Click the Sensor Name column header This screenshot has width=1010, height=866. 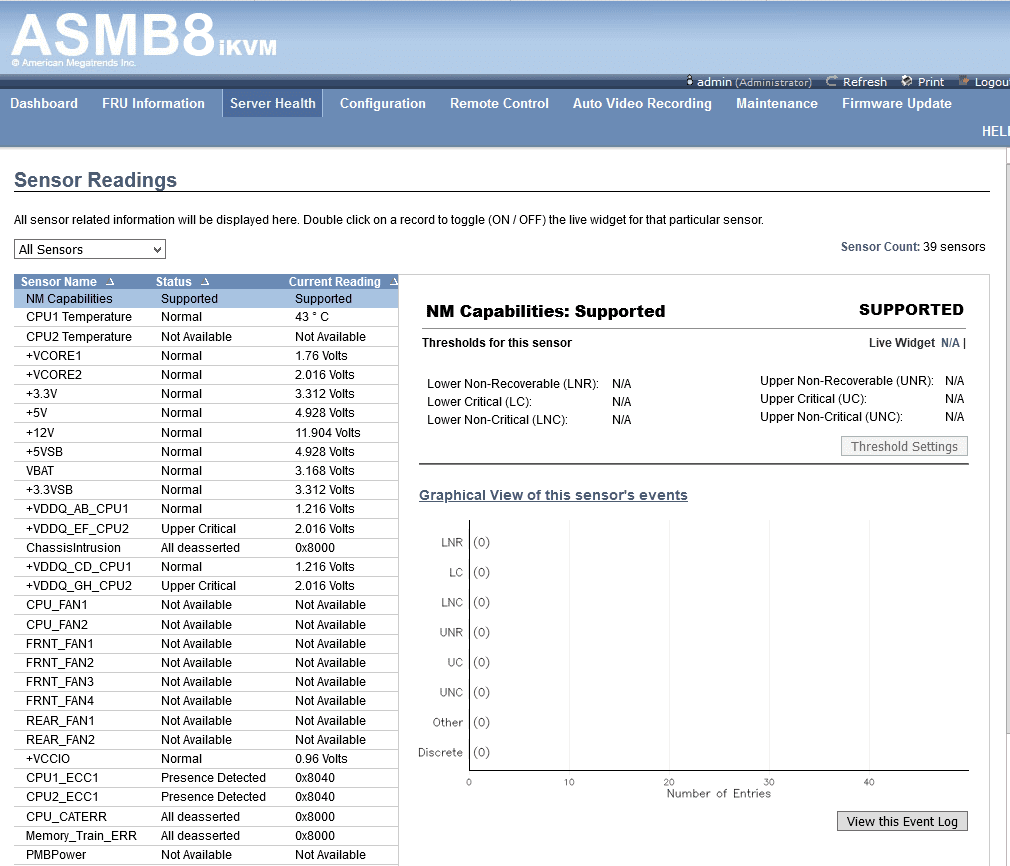(x=59, y=282)
